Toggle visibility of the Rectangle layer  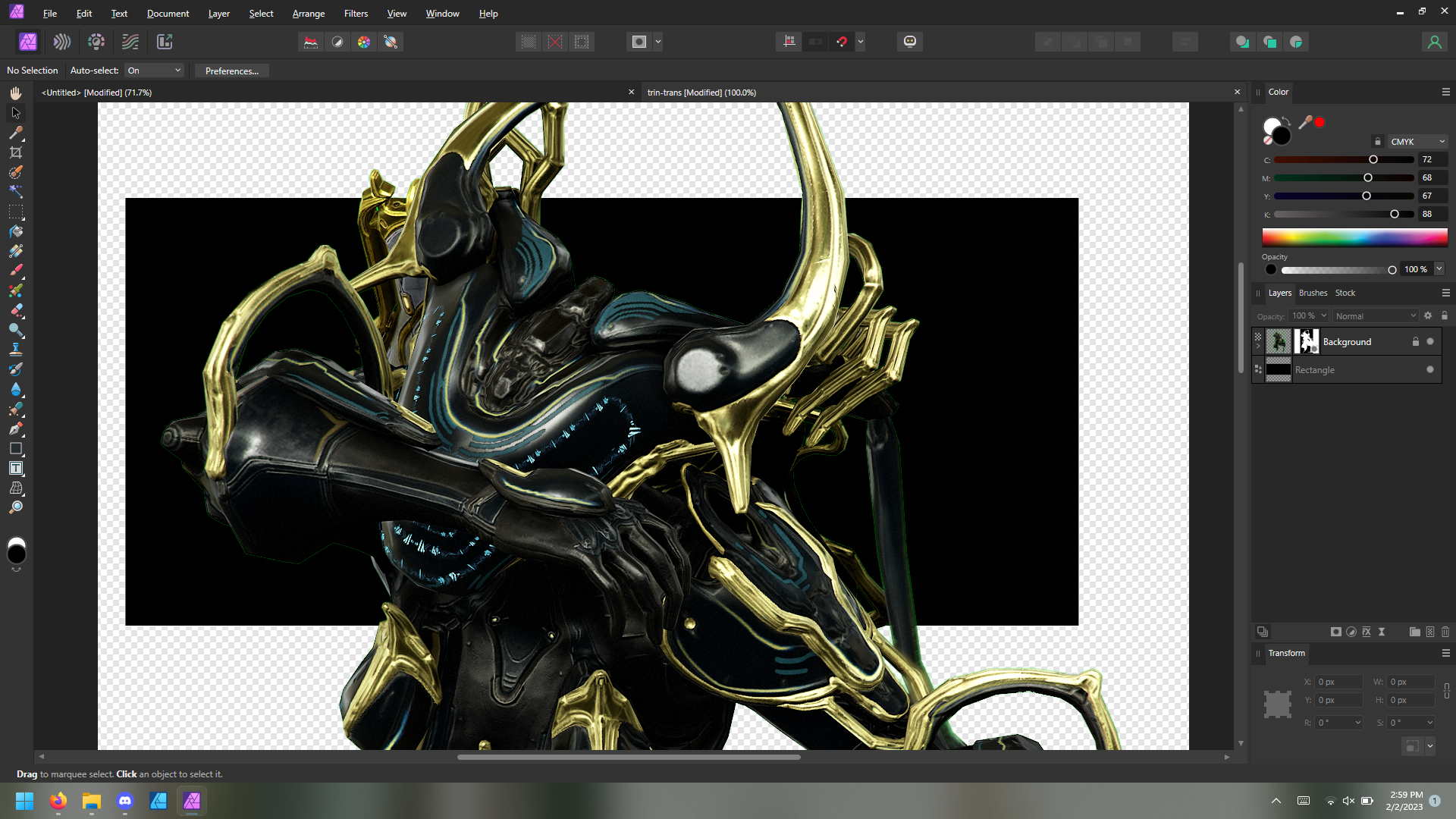click(1430, 369)
